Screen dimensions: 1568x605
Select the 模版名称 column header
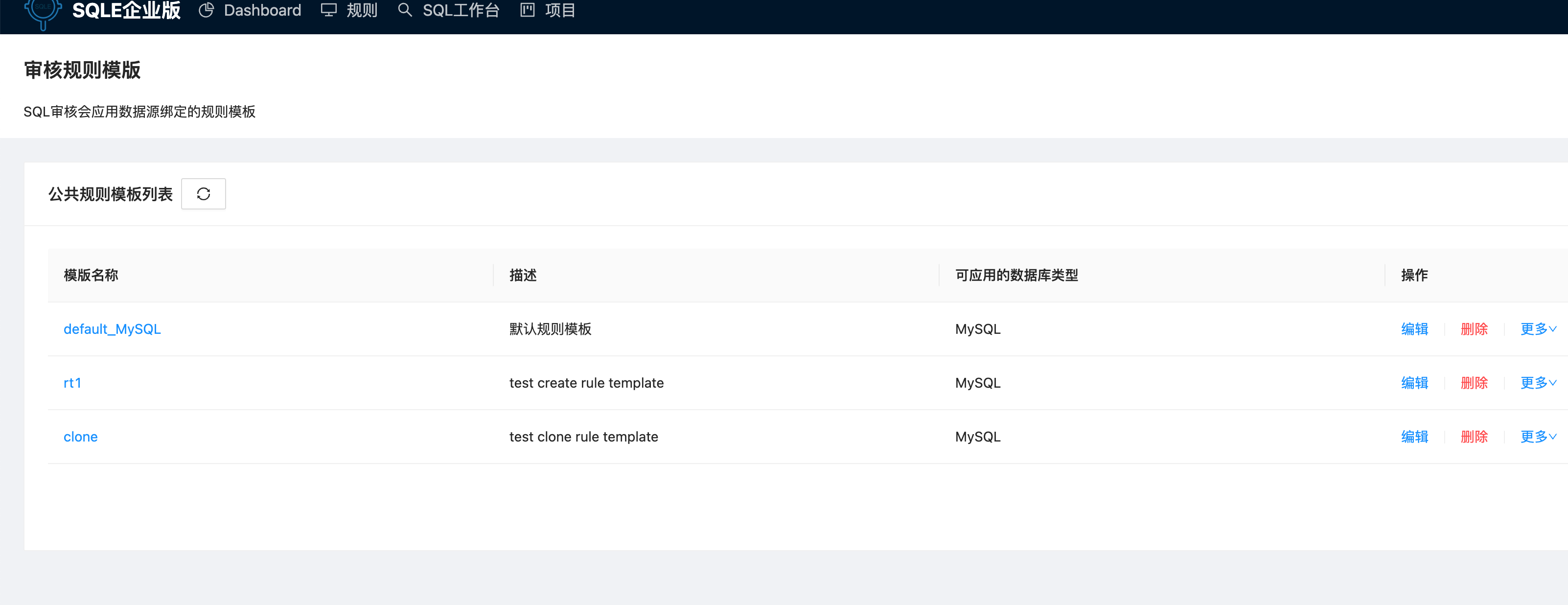click(91, 275)
